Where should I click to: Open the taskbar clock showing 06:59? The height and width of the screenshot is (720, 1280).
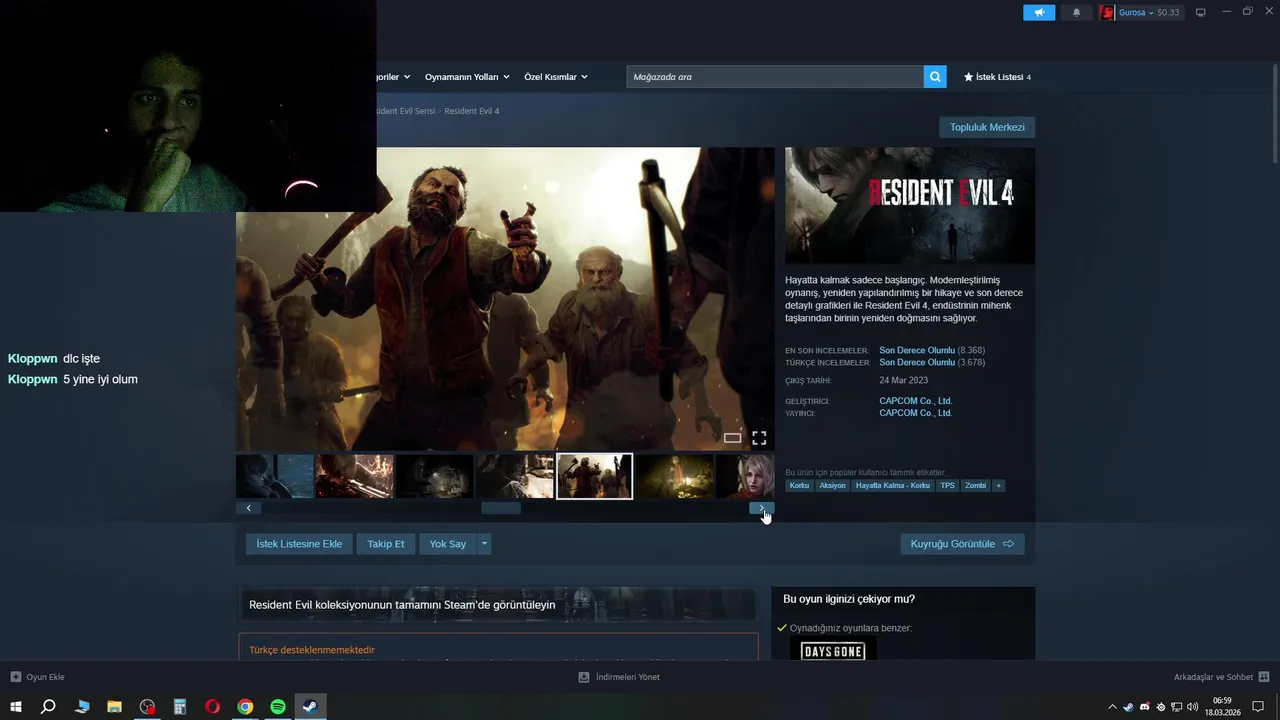click(1222, 707)
